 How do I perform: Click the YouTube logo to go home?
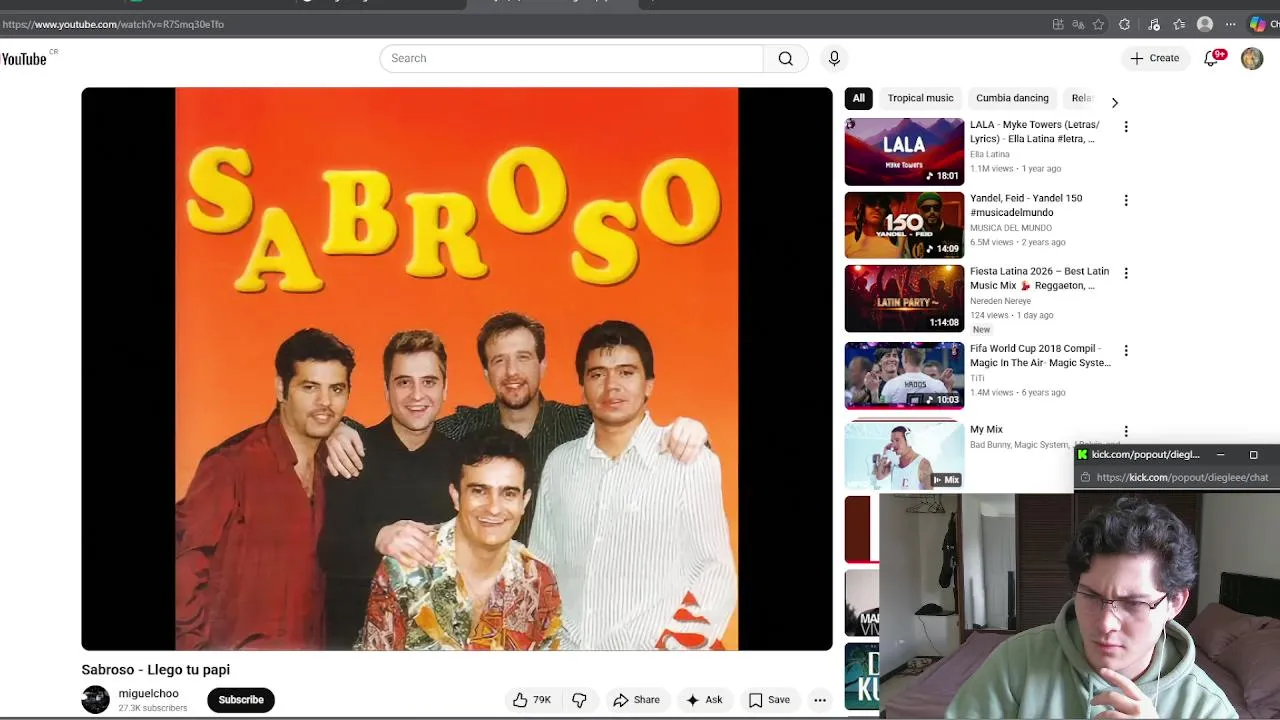[x=24, y=58]
